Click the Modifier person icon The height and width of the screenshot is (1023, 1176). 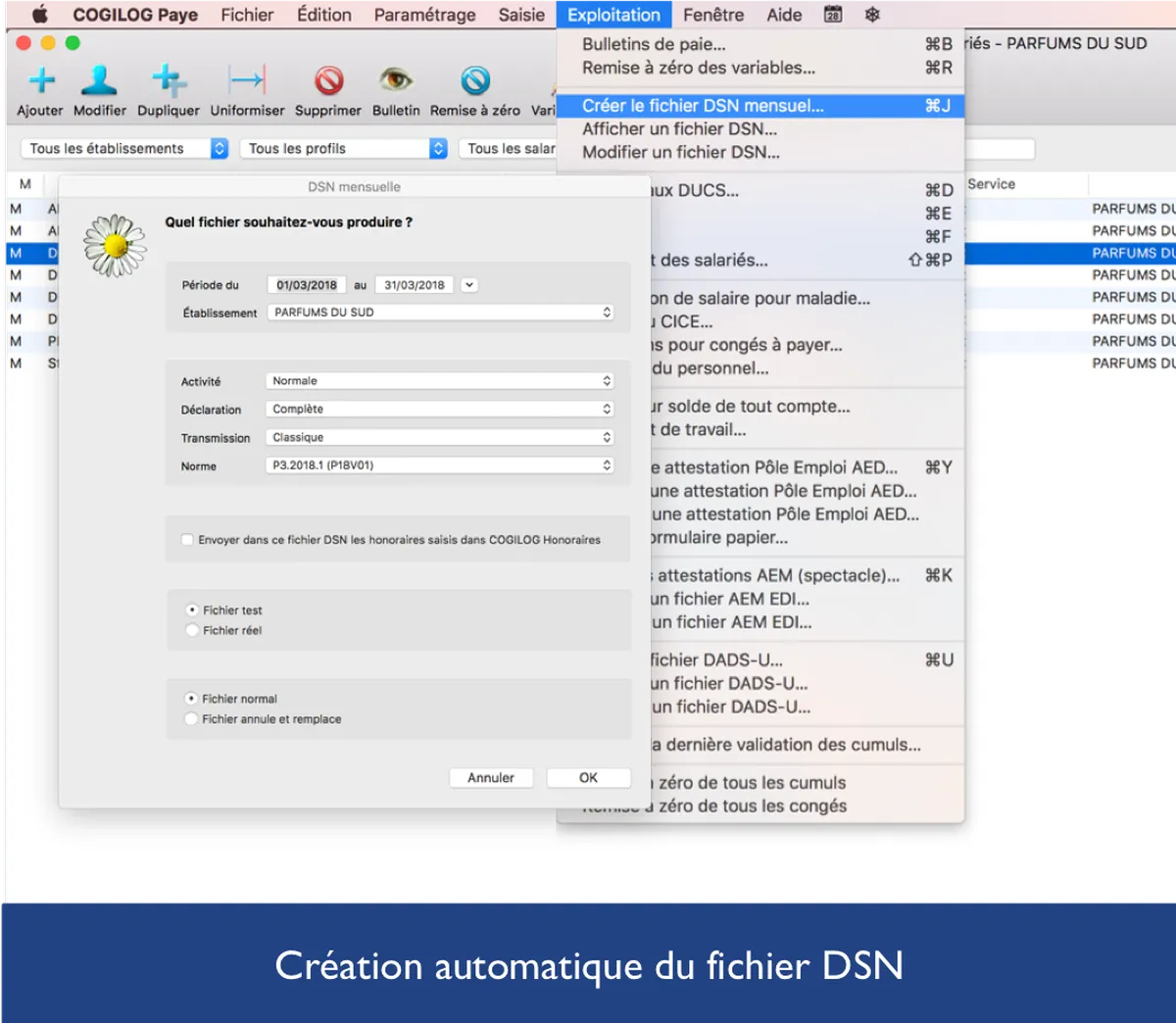[99, 80]
